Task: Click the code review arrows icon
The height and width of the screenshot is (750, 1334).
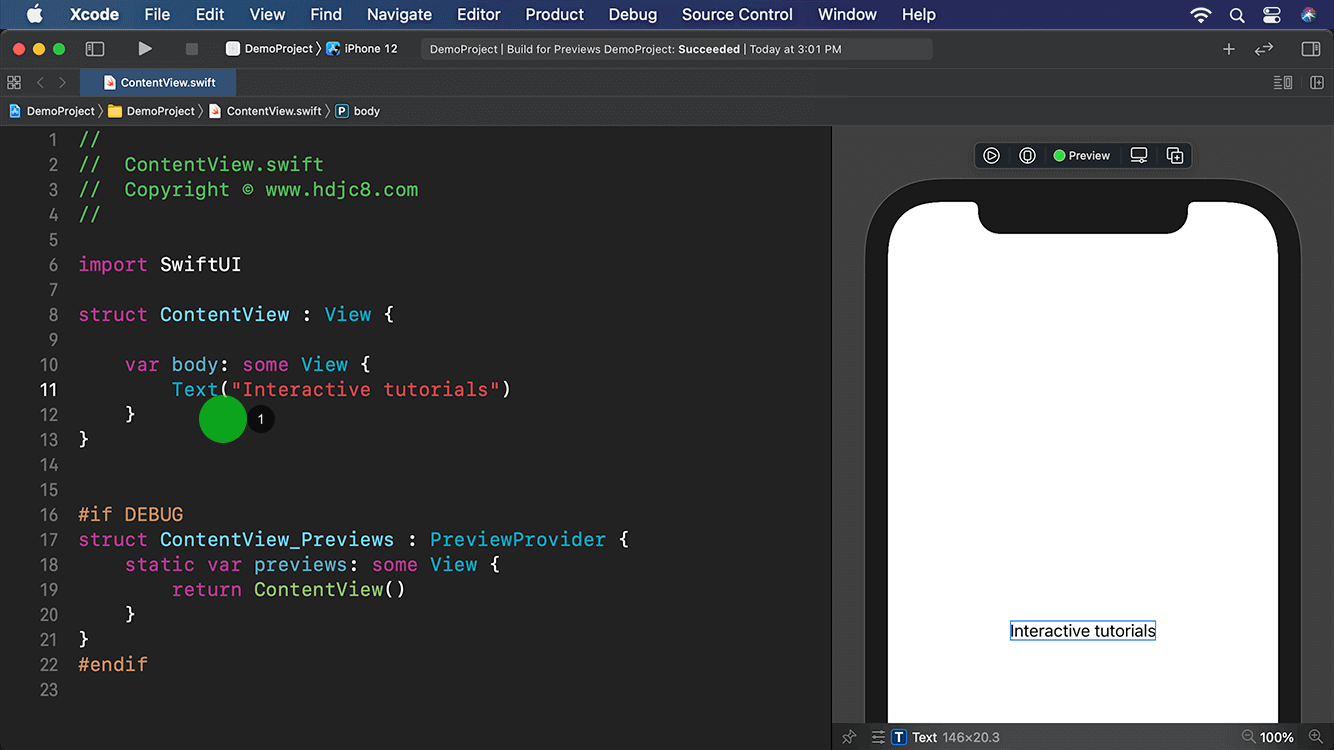Action: 1264,49
